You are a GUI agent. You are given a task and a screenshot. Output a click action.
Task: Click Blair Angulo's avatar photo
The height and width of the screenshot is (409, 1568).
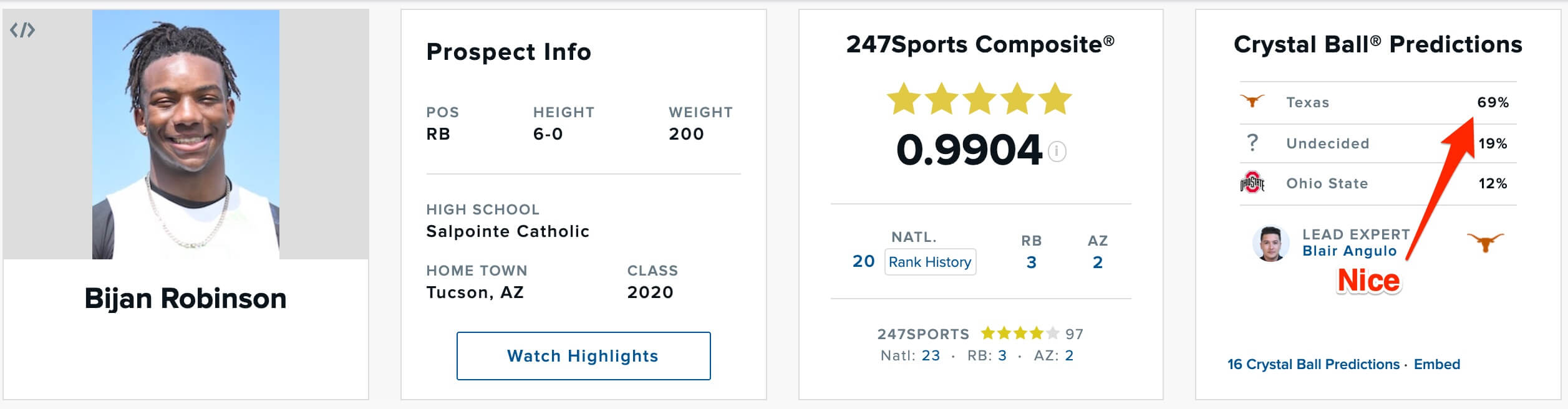[1270, 243]
